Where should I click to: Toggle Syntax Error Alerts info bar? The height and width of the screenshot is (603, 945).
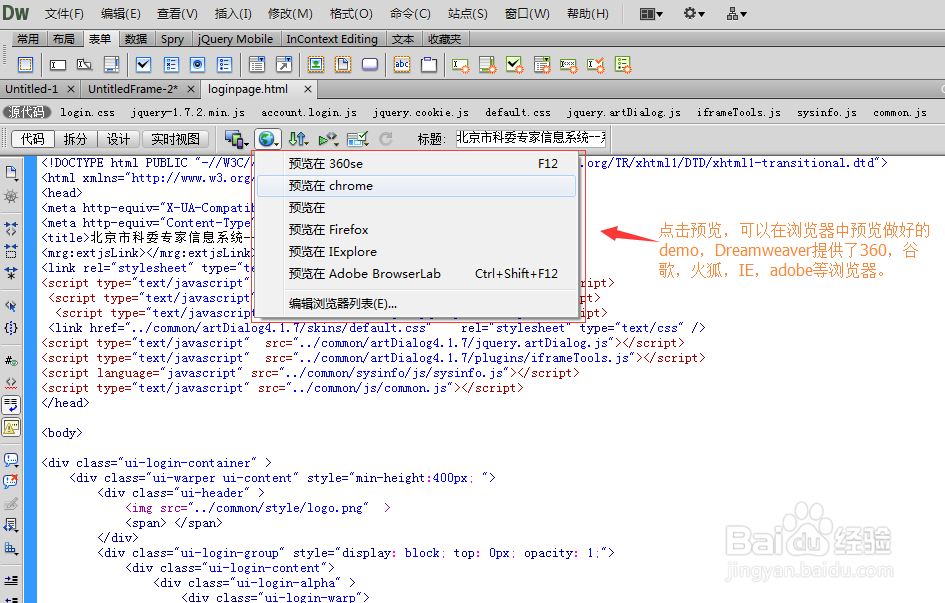[11, 428]
